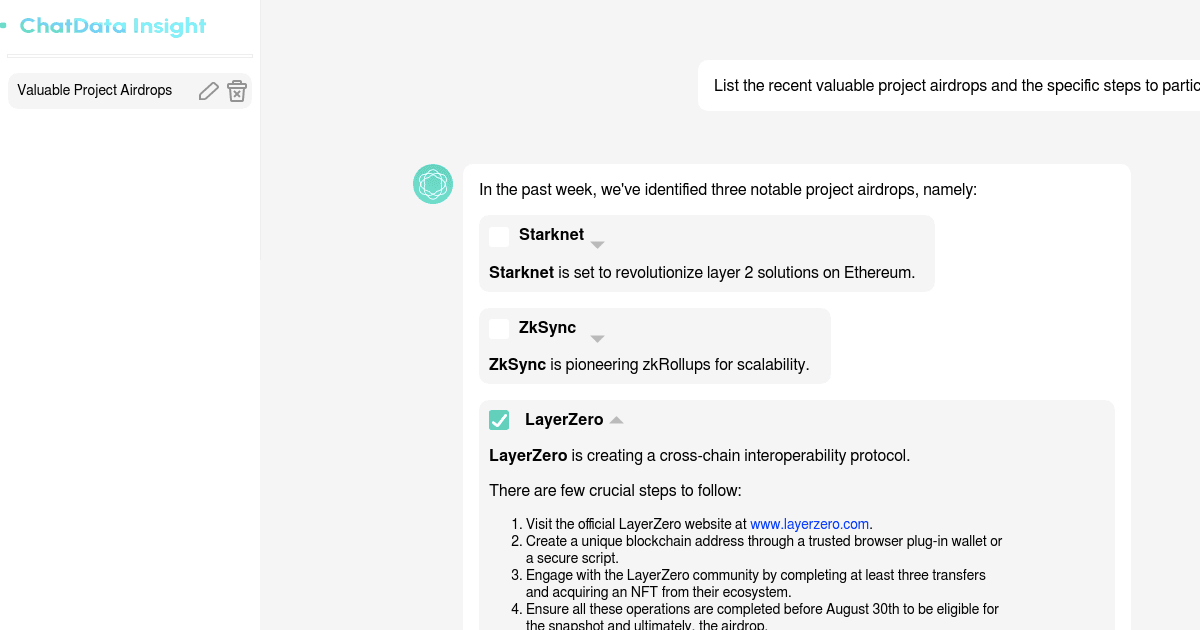Check the Starknet checkbox

[499, 236]
